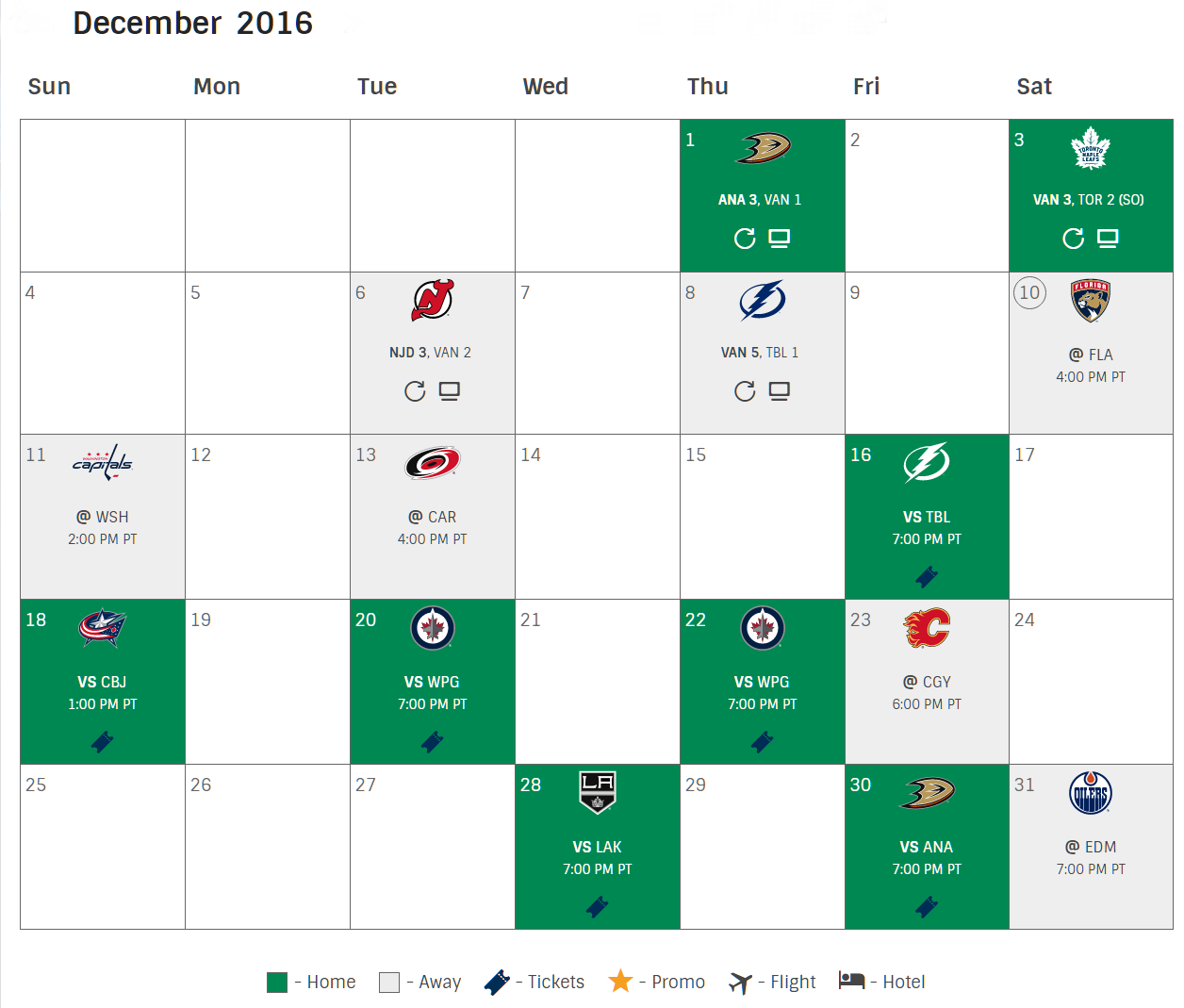Viewport: 1184px width, 1008px height.
Task: Open tickets for the December 16 Lightning game
Action: point(926,577)
